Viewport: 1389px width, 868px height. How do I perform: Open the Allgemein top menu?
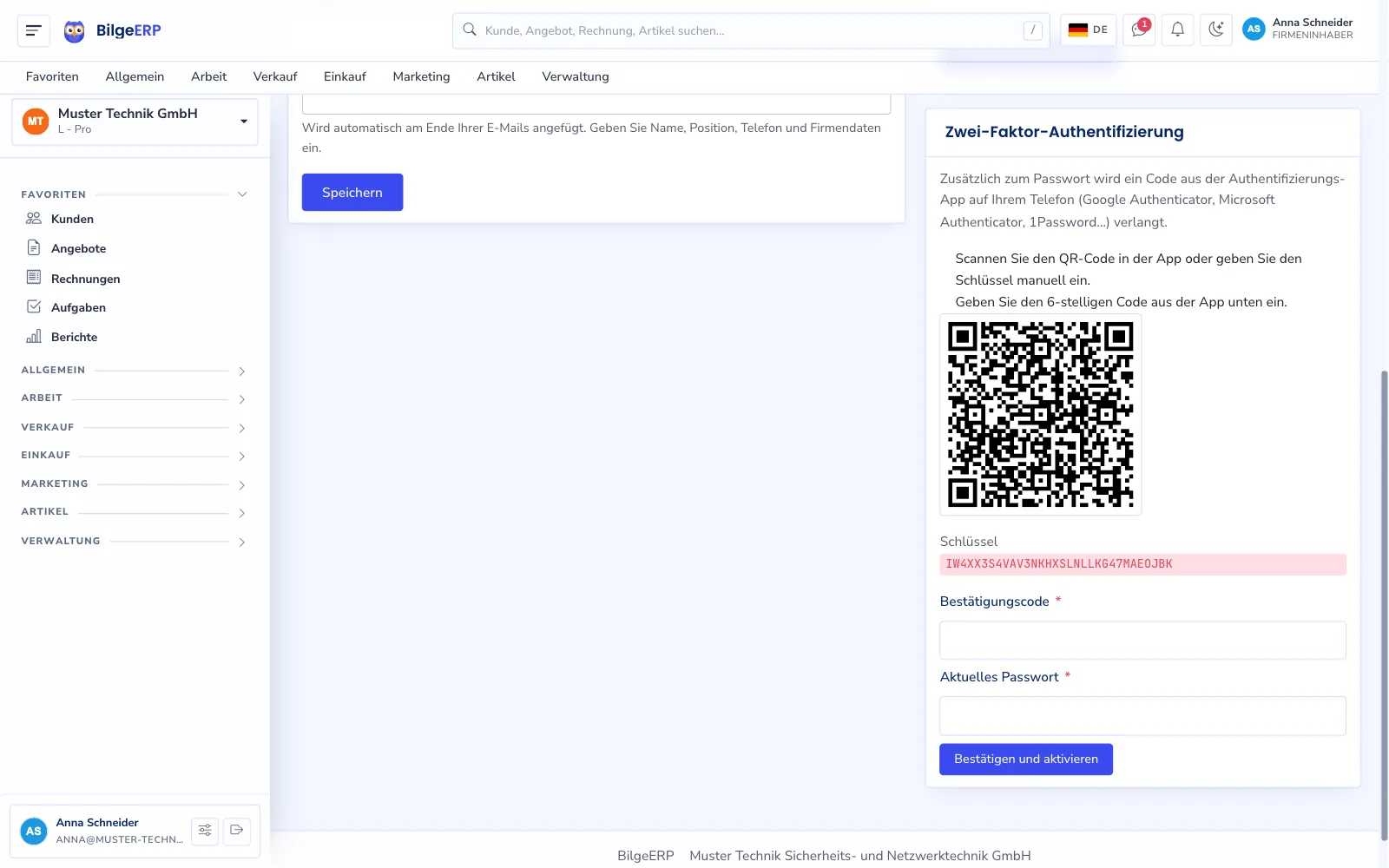click(135, 76)
